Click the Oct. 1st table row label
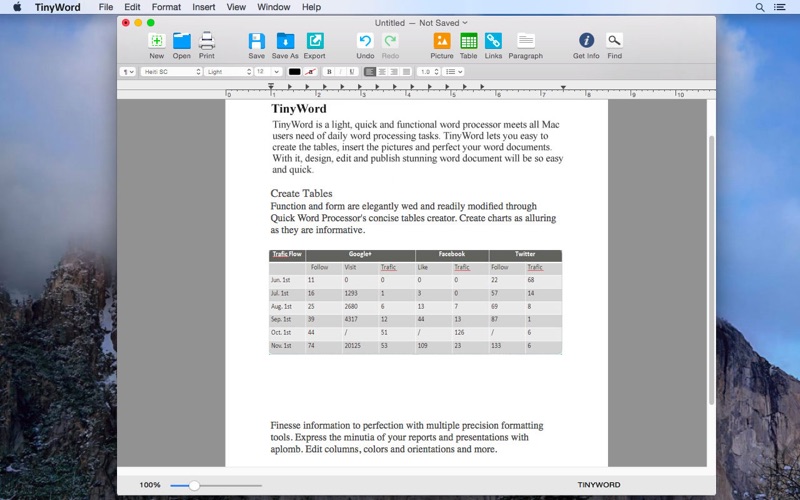Image resolution: width=800 pixels, height=500 pixels. [281, 333]
